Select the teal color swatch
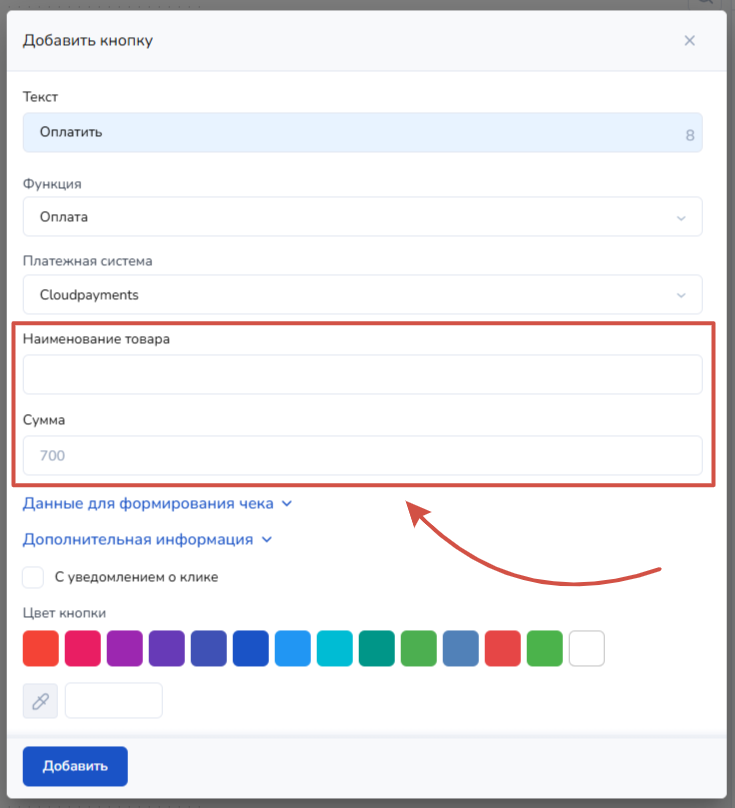 point(377,649)
